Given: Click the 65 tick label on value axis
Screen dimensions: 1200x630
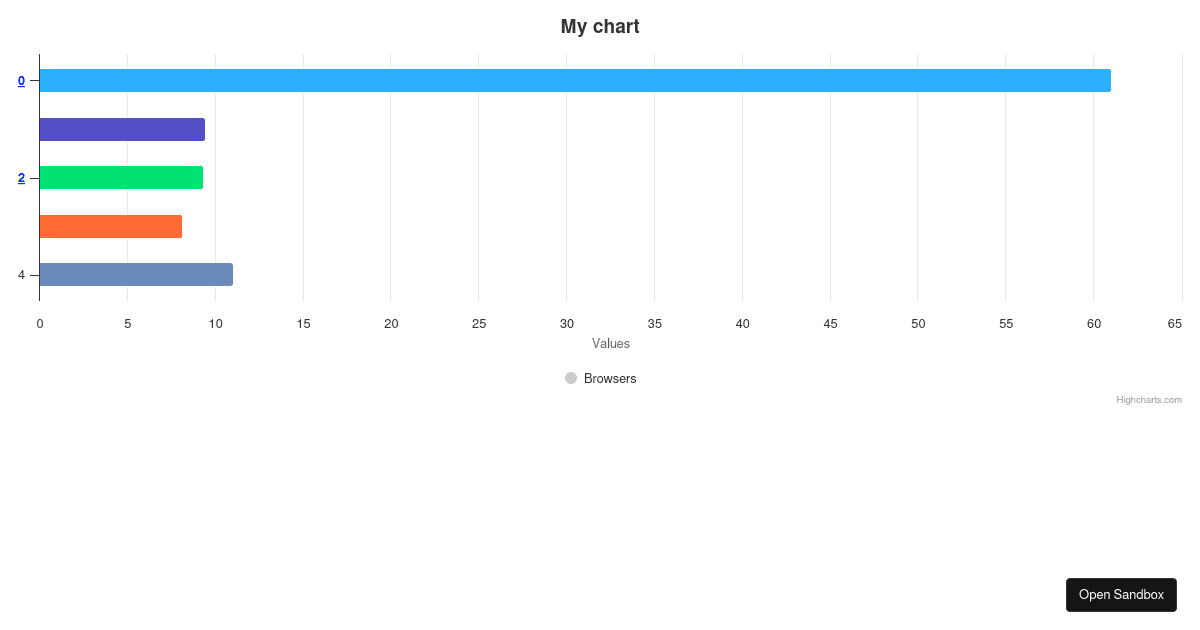Looking at the screenshot, I should point(1176,323).
